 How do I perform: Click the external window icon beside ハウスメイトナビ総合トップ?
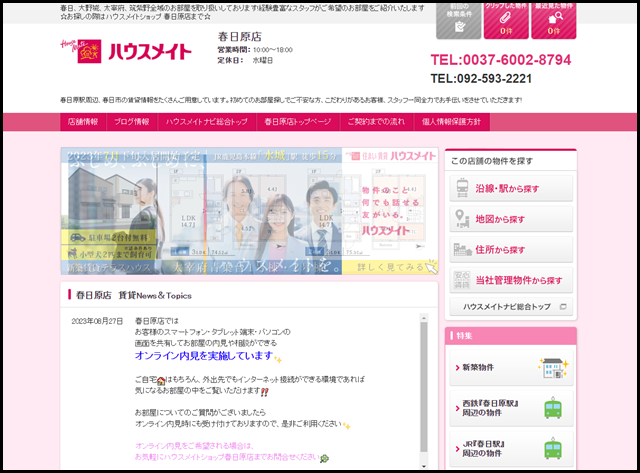pyautogui.click(x=563, y=306)
